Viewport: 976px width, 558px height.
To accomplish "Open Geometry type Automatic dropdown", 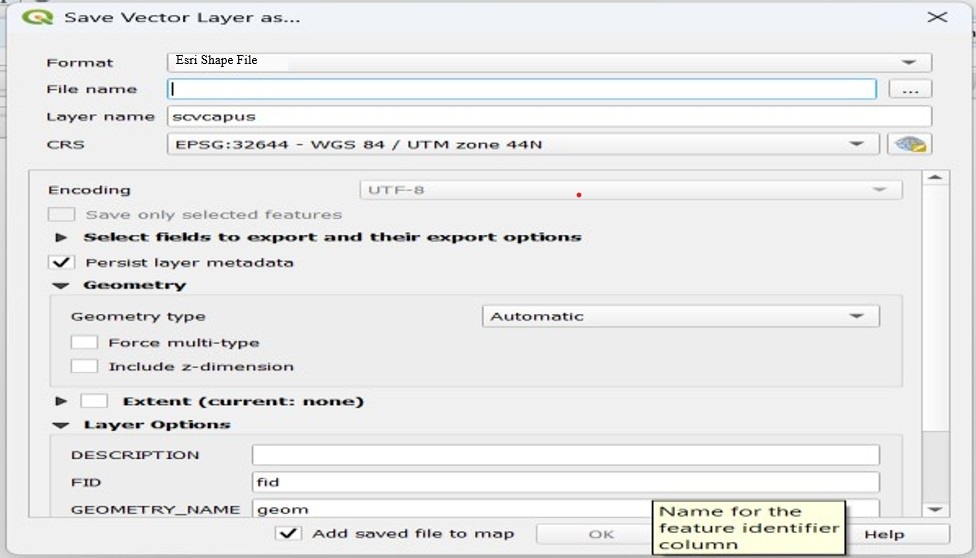I will (680, 316).
